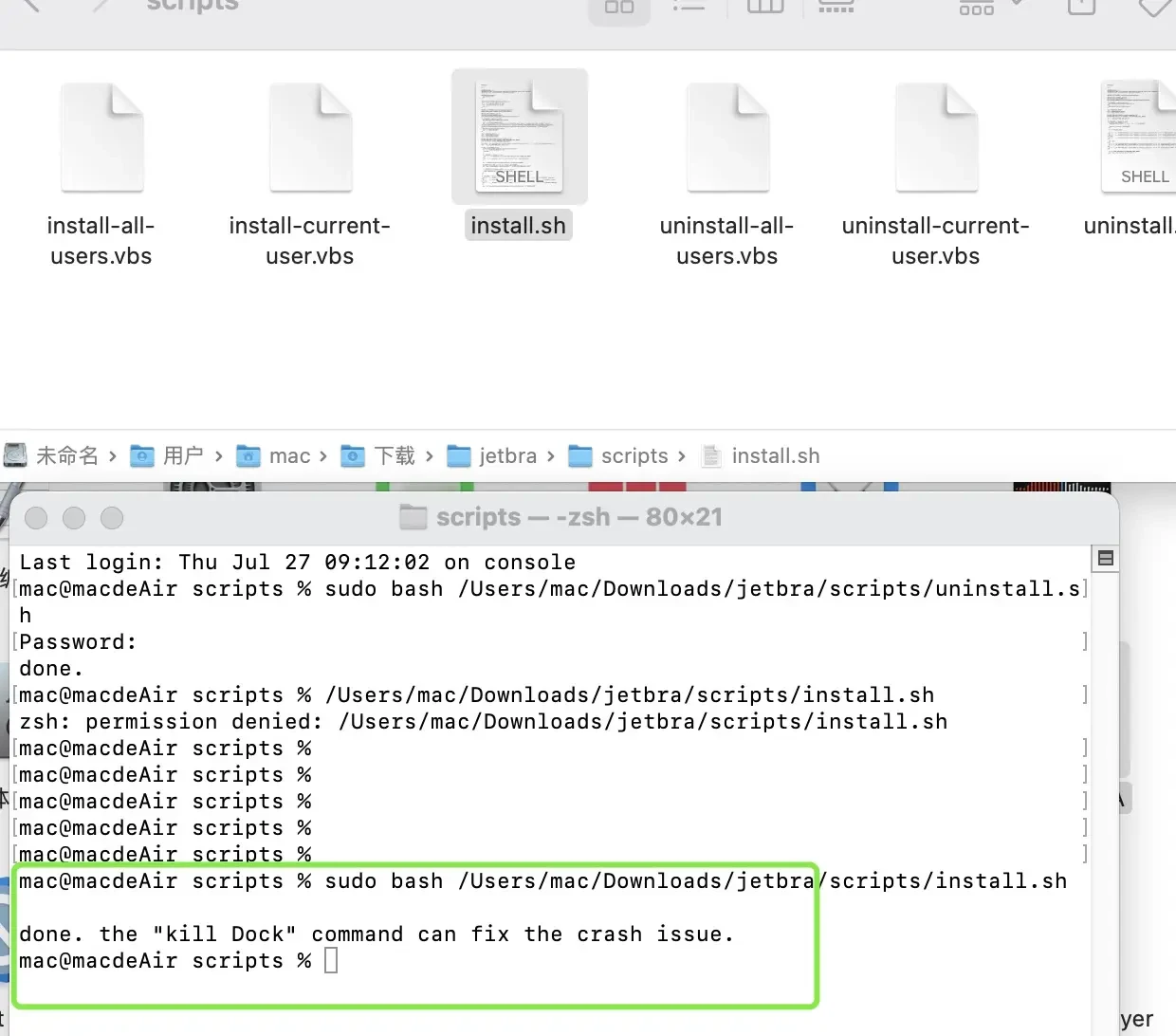Open the scripts folder in the path bar
1176x1036 pixels.
618,456
